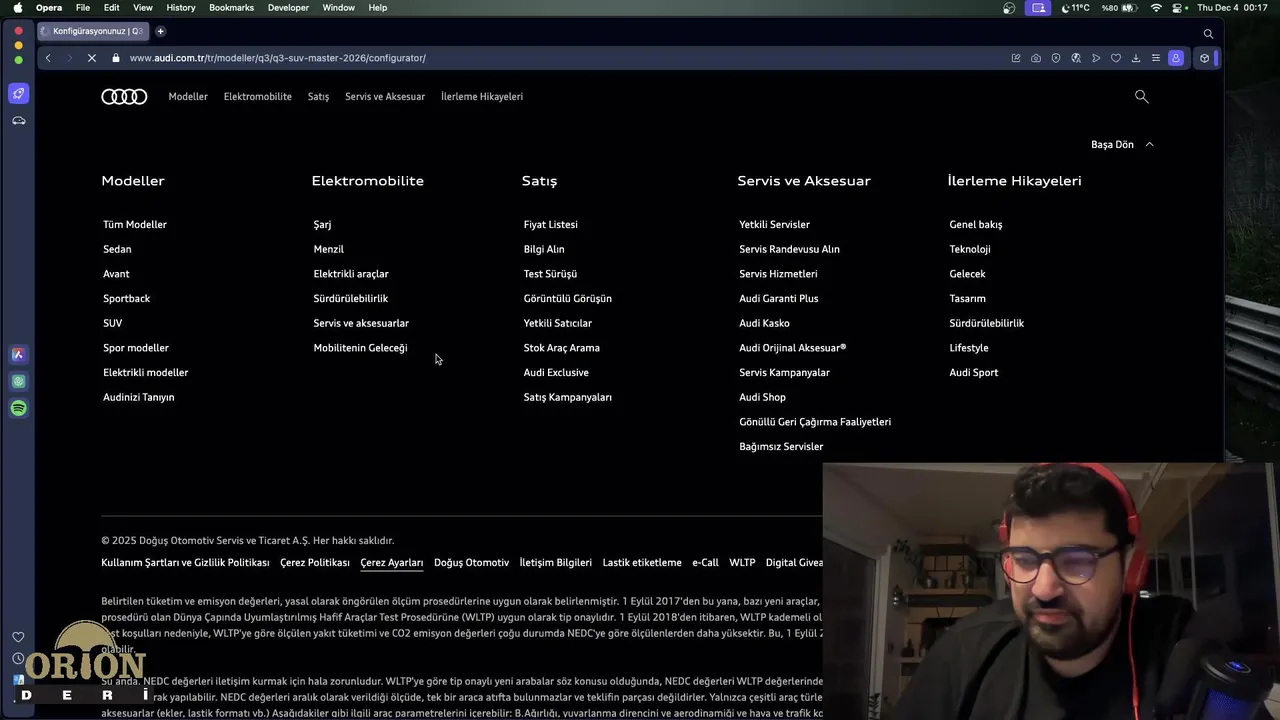Screen dimensions: 1280x720
Task: Open the WLTP footer link
Action: (742, 563)
